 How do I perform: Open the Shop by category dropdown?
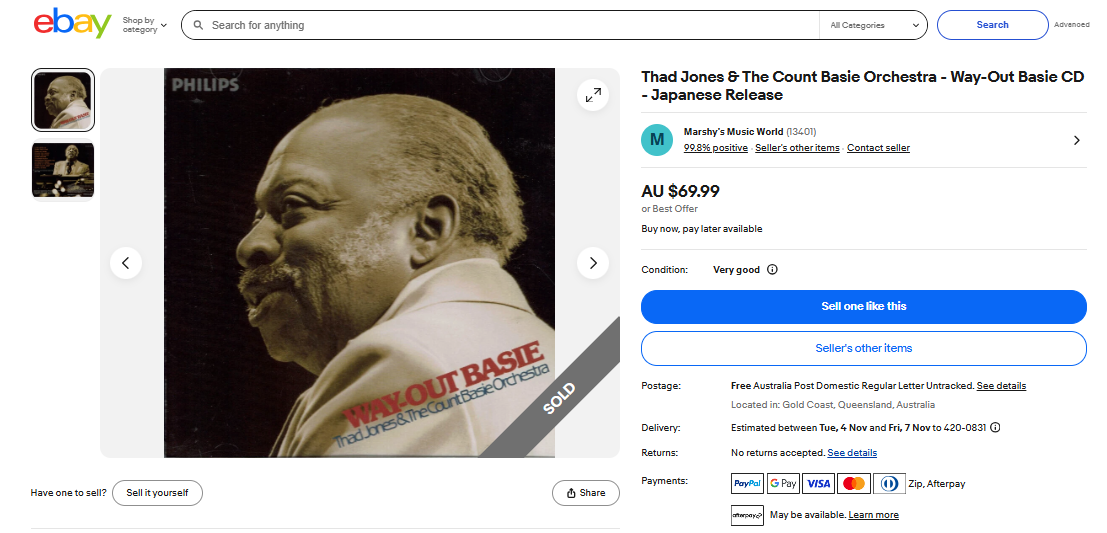(145, 25)
